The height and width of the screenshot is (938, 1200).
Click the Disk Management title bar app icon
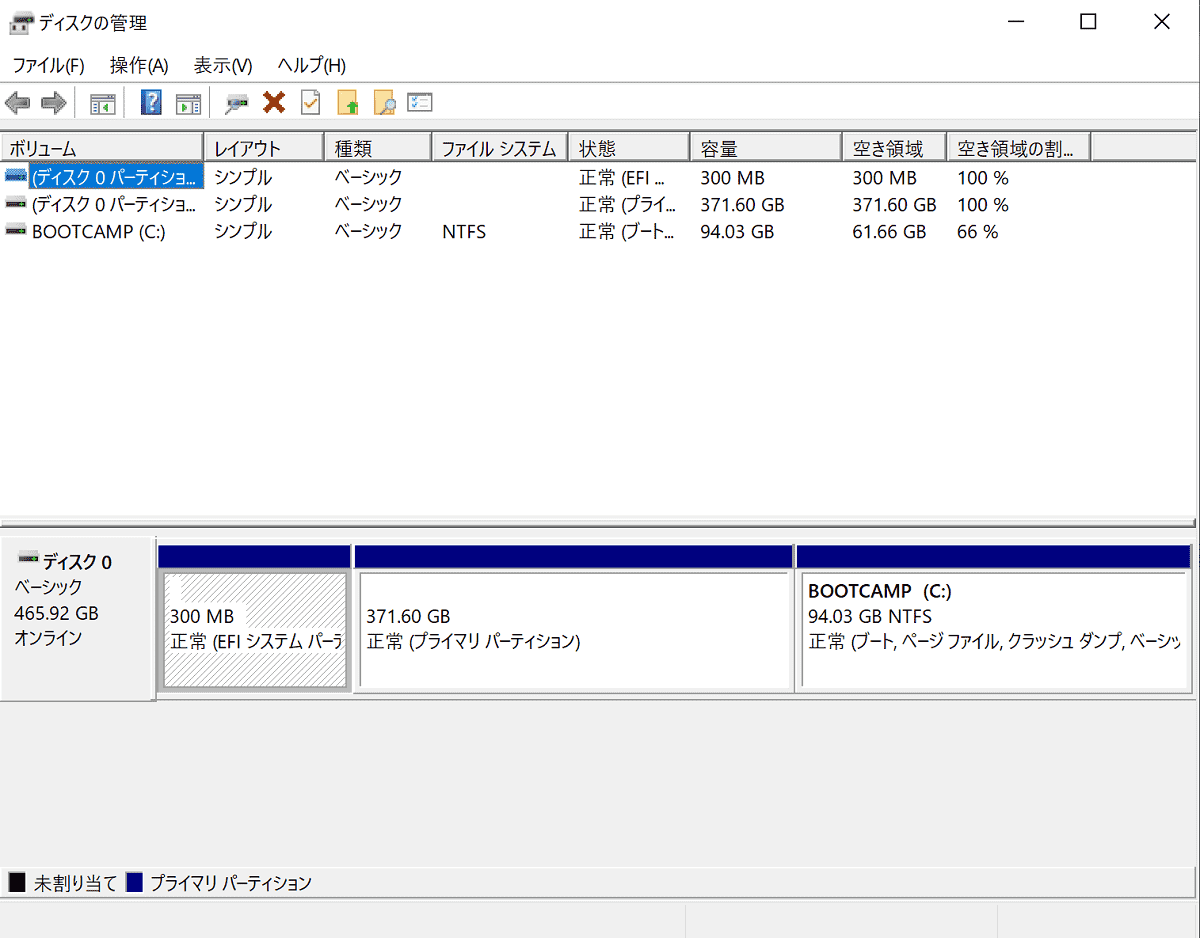[21, 22]
